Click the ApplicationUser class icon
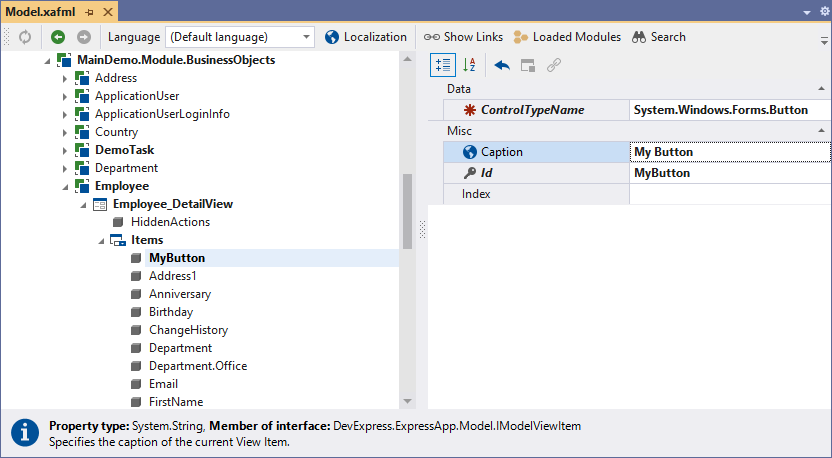The height and width of the screenshot is (458, 832). tap(82, 96)
